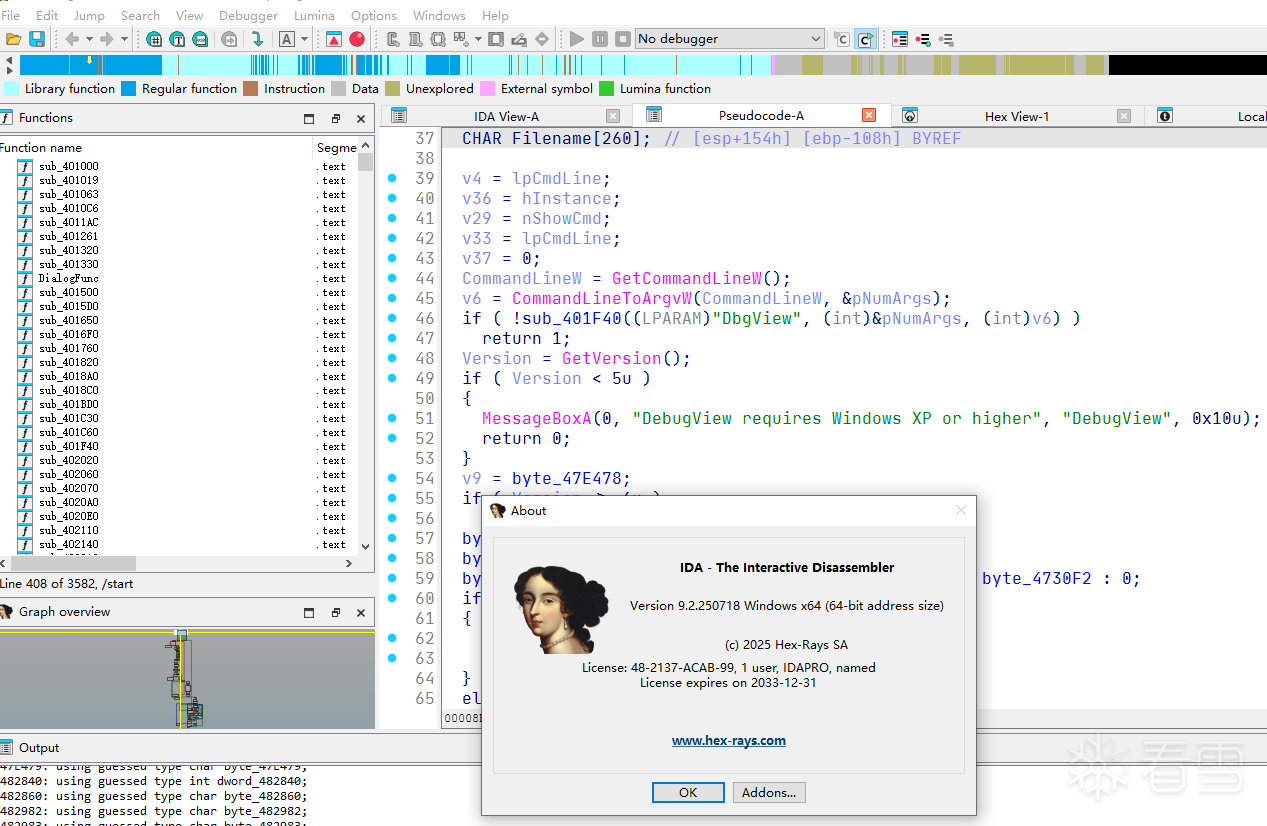Toggle the breakpoint dot on line 54
The width and height of the screenshot is (1267, 826).
(392, 478)
